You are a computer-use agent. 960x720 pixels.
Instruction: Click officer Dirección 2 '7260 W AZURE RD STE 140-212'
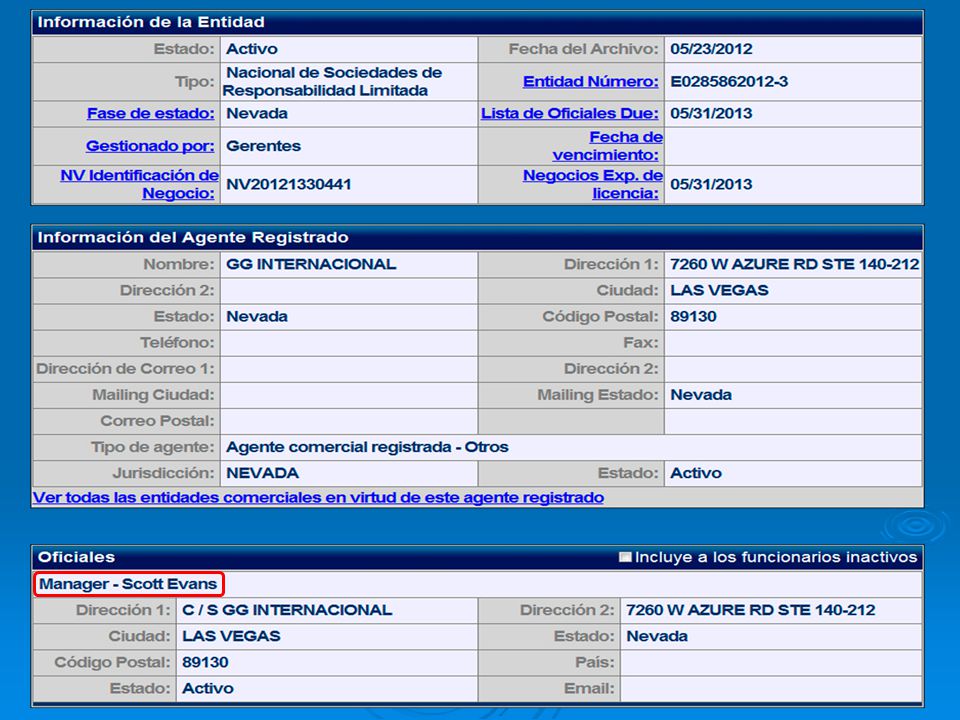(751, 610)
